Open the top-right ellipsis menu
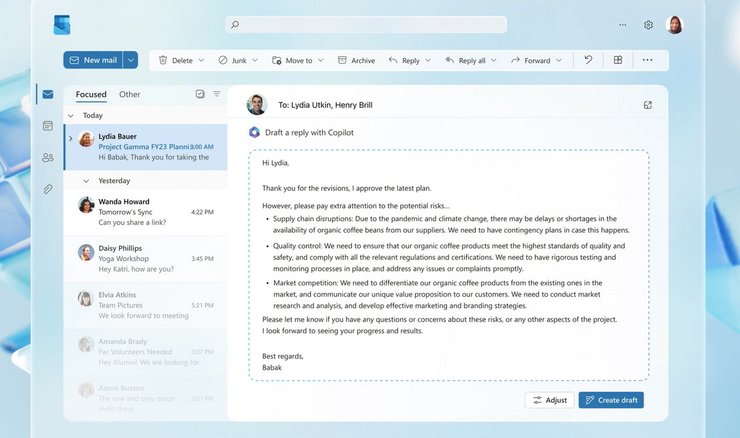The width and height of the screenshot is (740, 438). (622, 25)
